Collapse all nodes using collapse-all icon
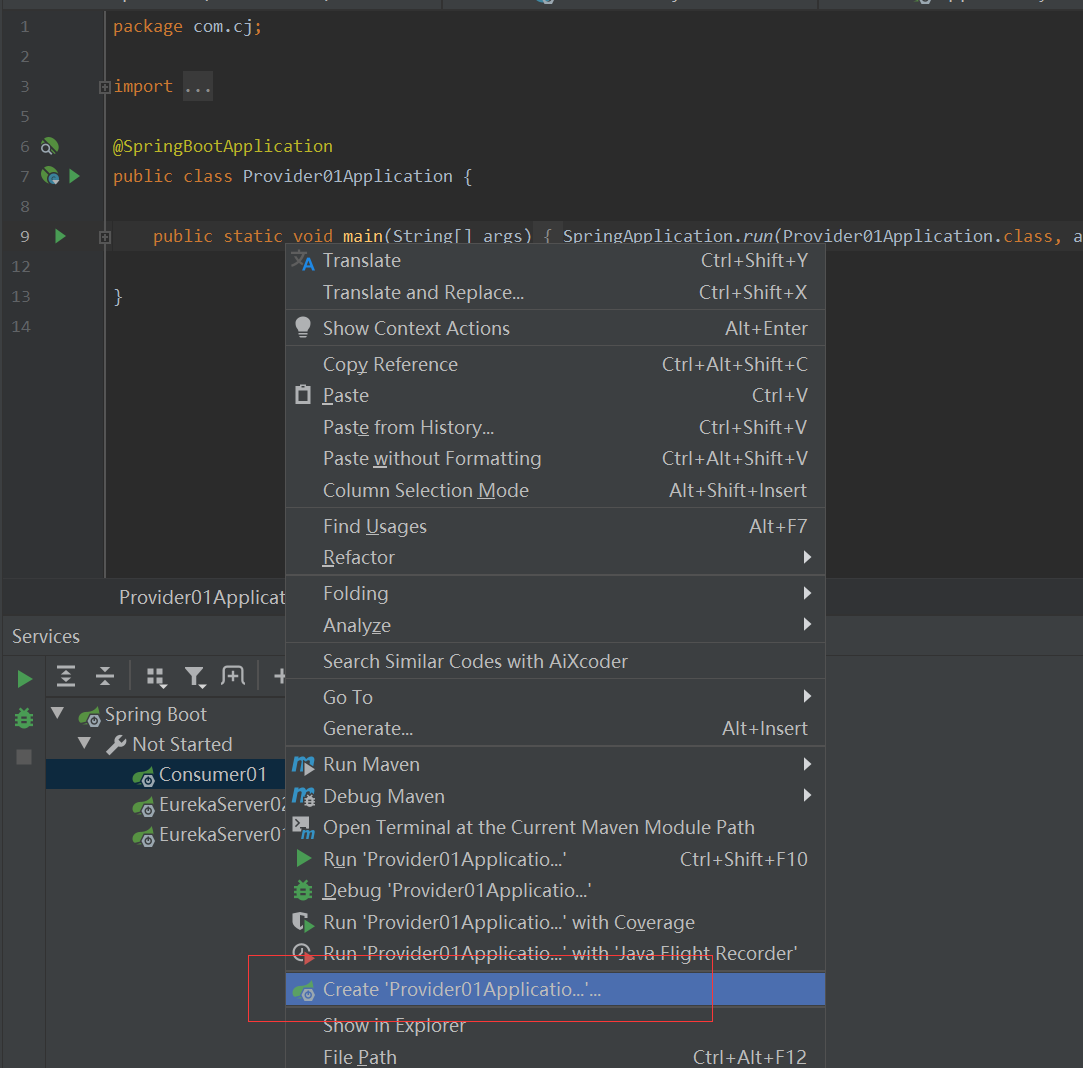This screenshot has width=1083, height=1068. tap(104, 677)
